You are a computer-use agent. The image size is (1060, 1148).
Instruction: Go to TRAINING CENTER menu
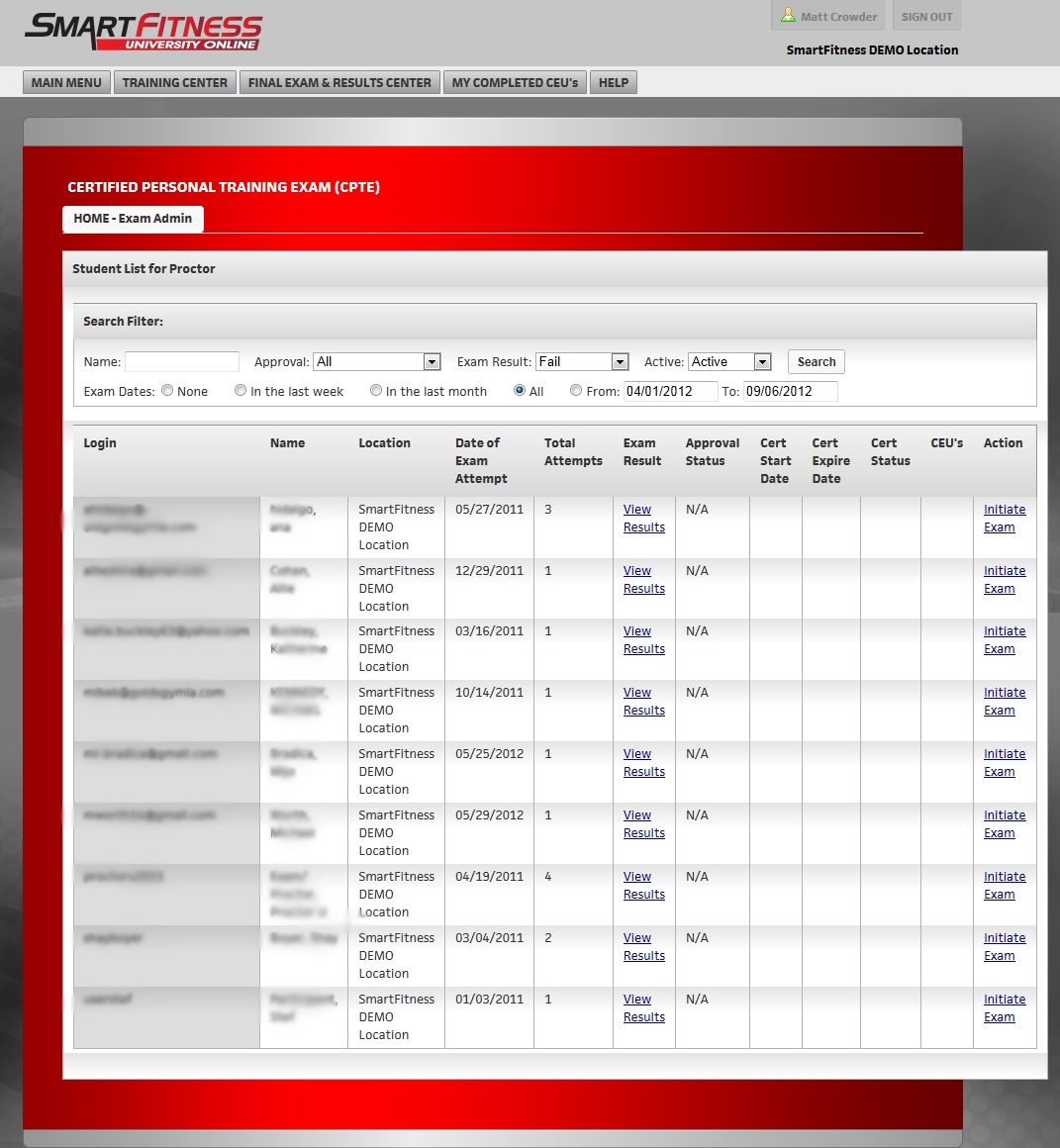click(175, 83)
